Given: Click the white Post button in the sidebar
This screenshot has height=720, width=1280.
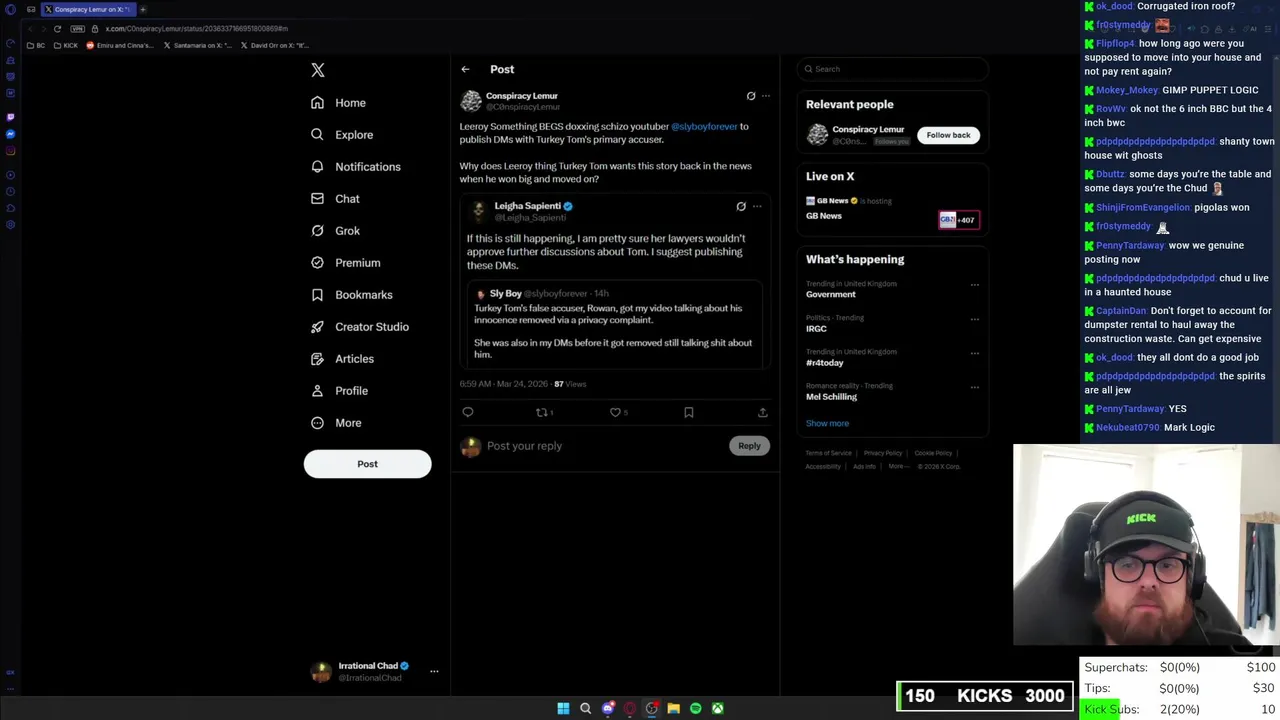Looking at the screenshot, I should pyautogui.click(x=367, y=464).
